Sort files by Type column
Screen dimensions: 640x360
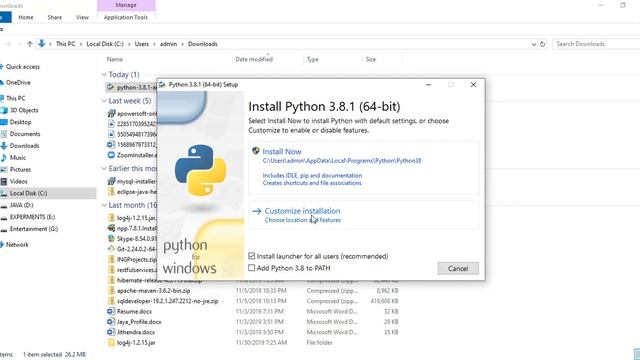pos(313,60)
